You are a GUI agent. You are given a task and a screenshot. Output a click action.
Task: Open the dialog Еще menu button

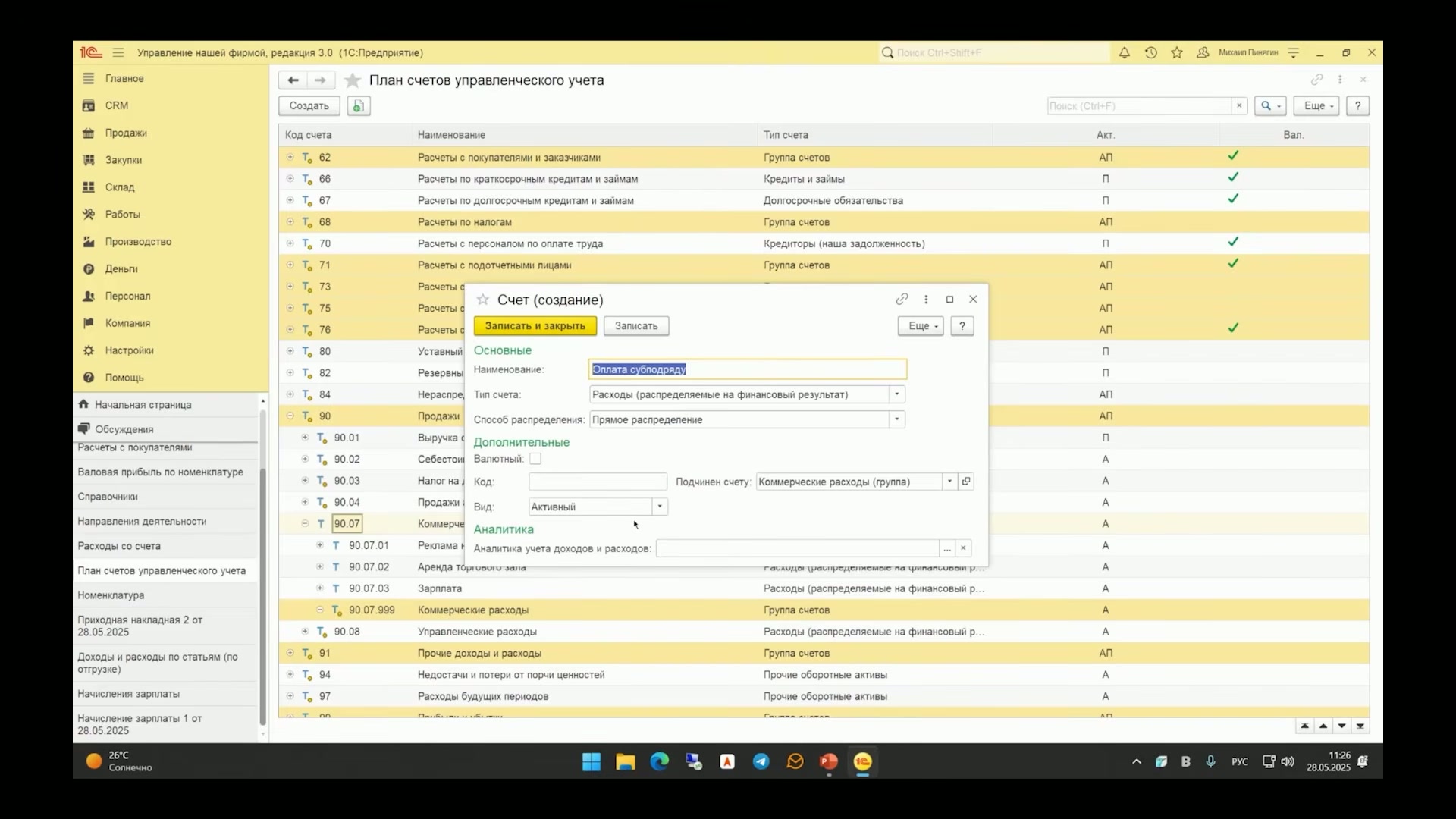(x=921, y=326)
